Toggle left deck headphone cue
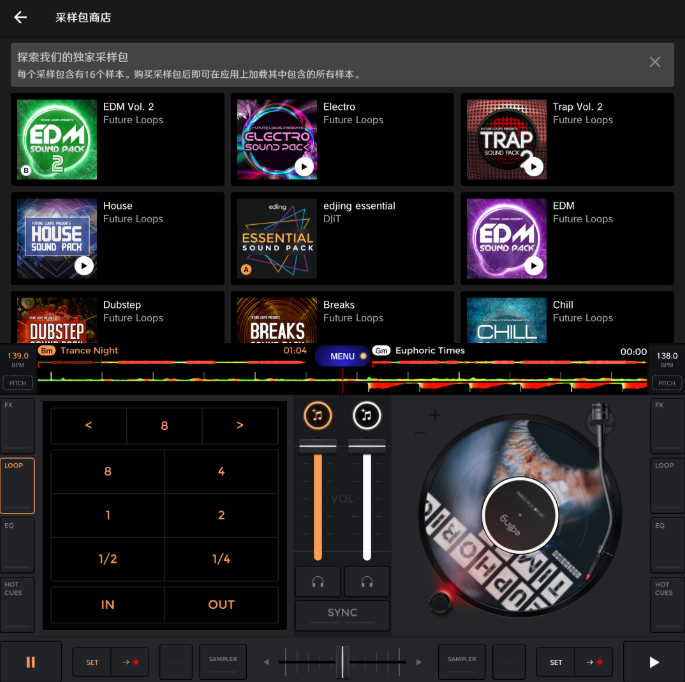The width and height of the screenshot is (685, 682). point(317,582)
